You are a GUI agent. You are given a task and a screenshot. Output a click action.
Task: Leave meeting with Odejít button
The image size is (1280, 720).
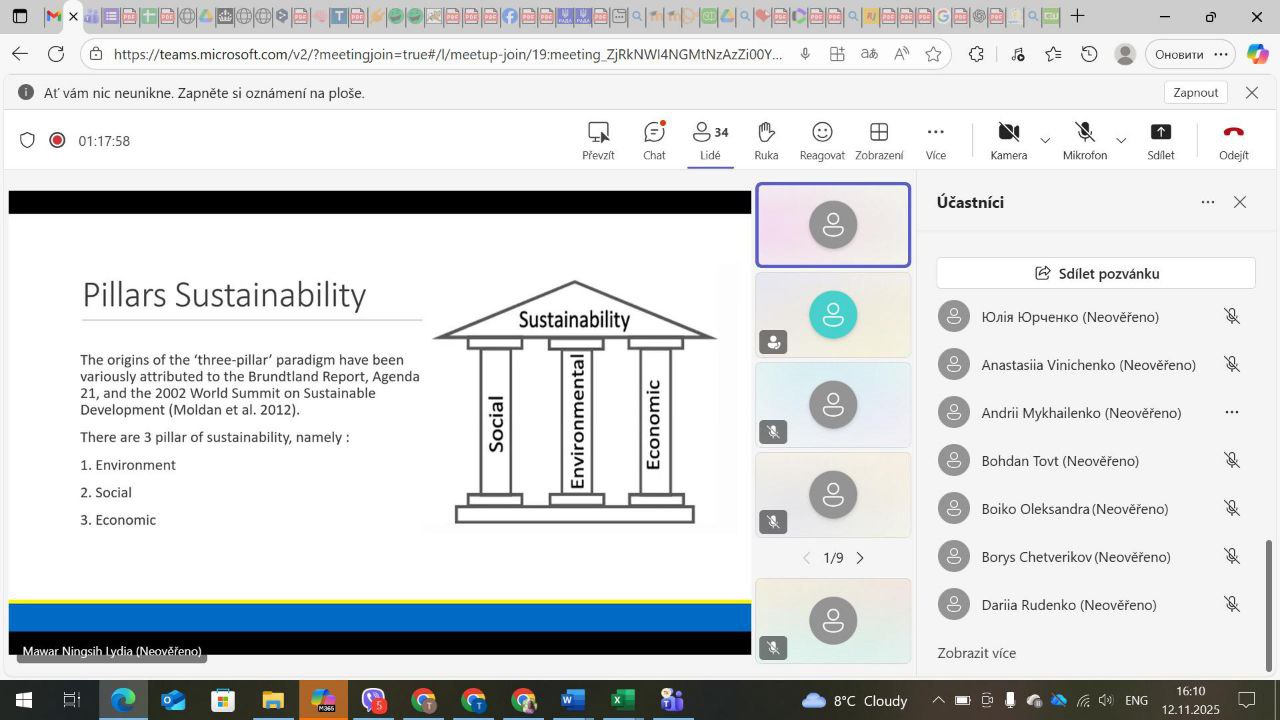click(1233, 140)
